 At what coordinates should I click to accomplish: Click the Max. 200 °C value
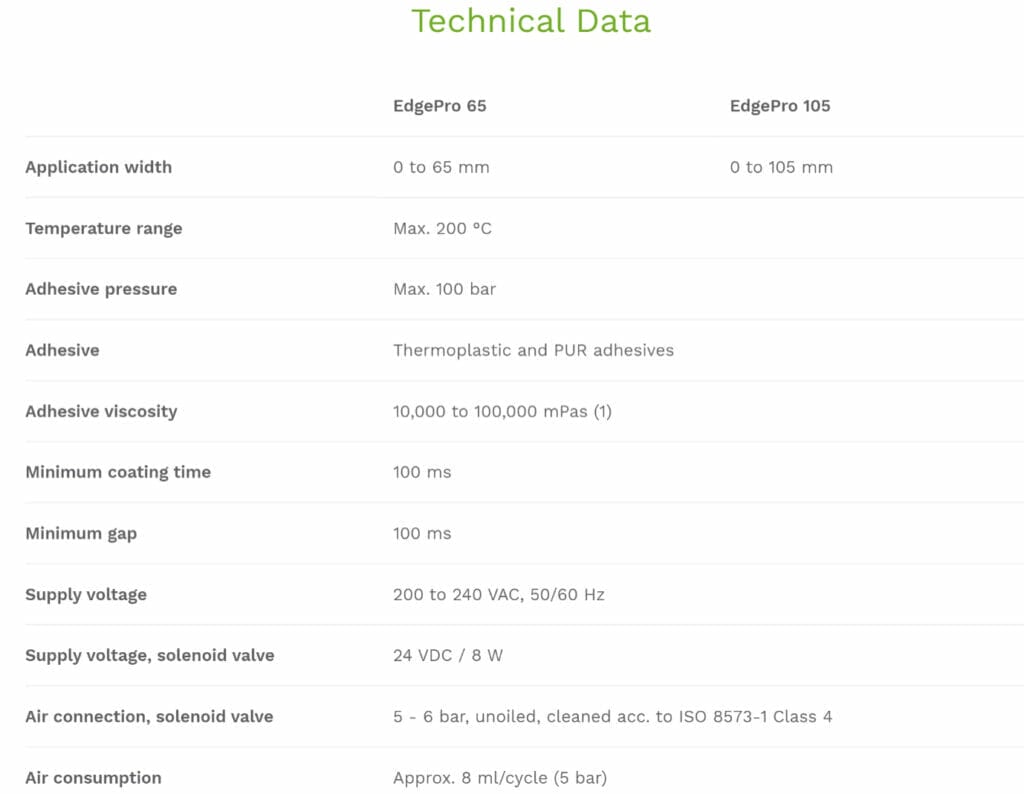(442, 228)
